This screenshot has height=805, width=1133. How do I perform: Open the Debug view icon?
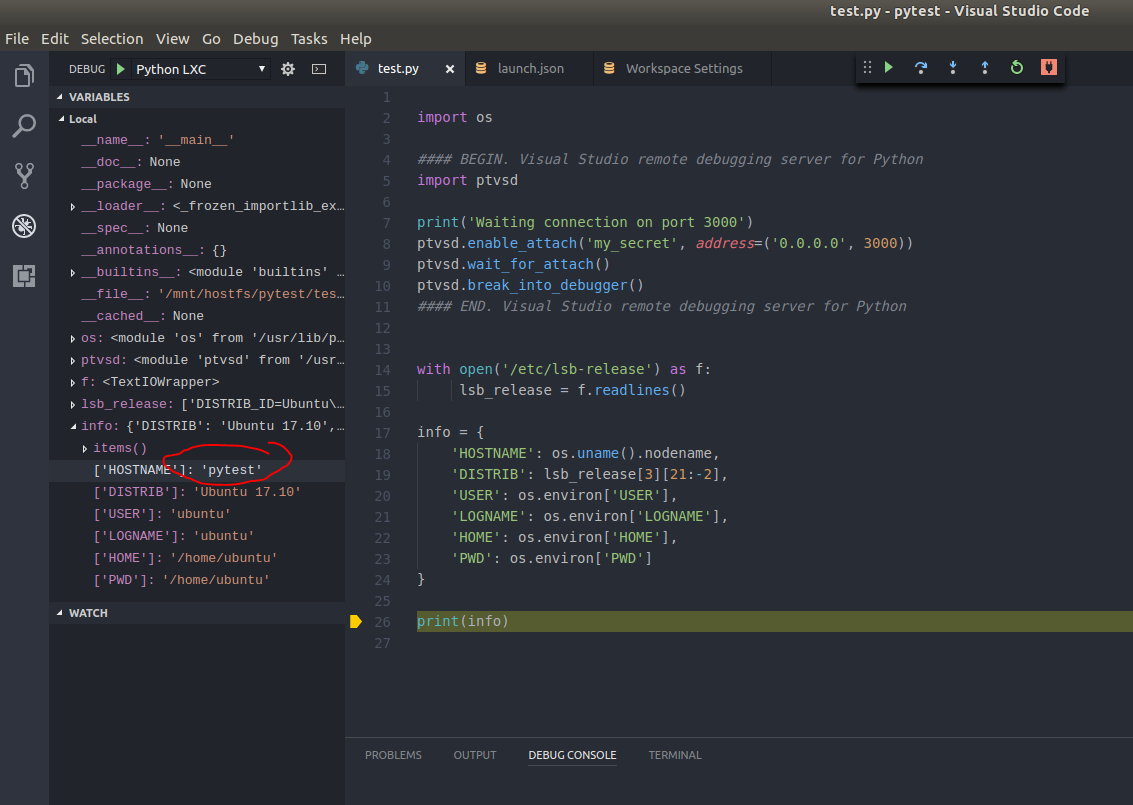(24, 226)
